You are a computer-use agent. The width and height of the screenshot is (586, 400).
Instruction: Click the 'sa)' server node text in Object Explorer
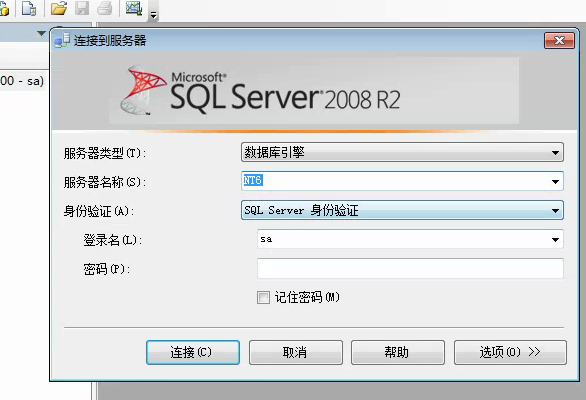tap(36, 81)
